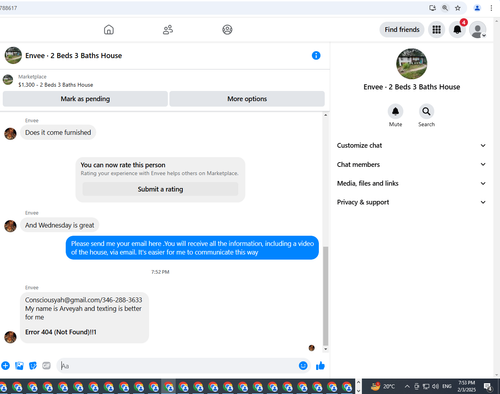
Task: Expand the Media, files and links section
Action: point(411,183)
